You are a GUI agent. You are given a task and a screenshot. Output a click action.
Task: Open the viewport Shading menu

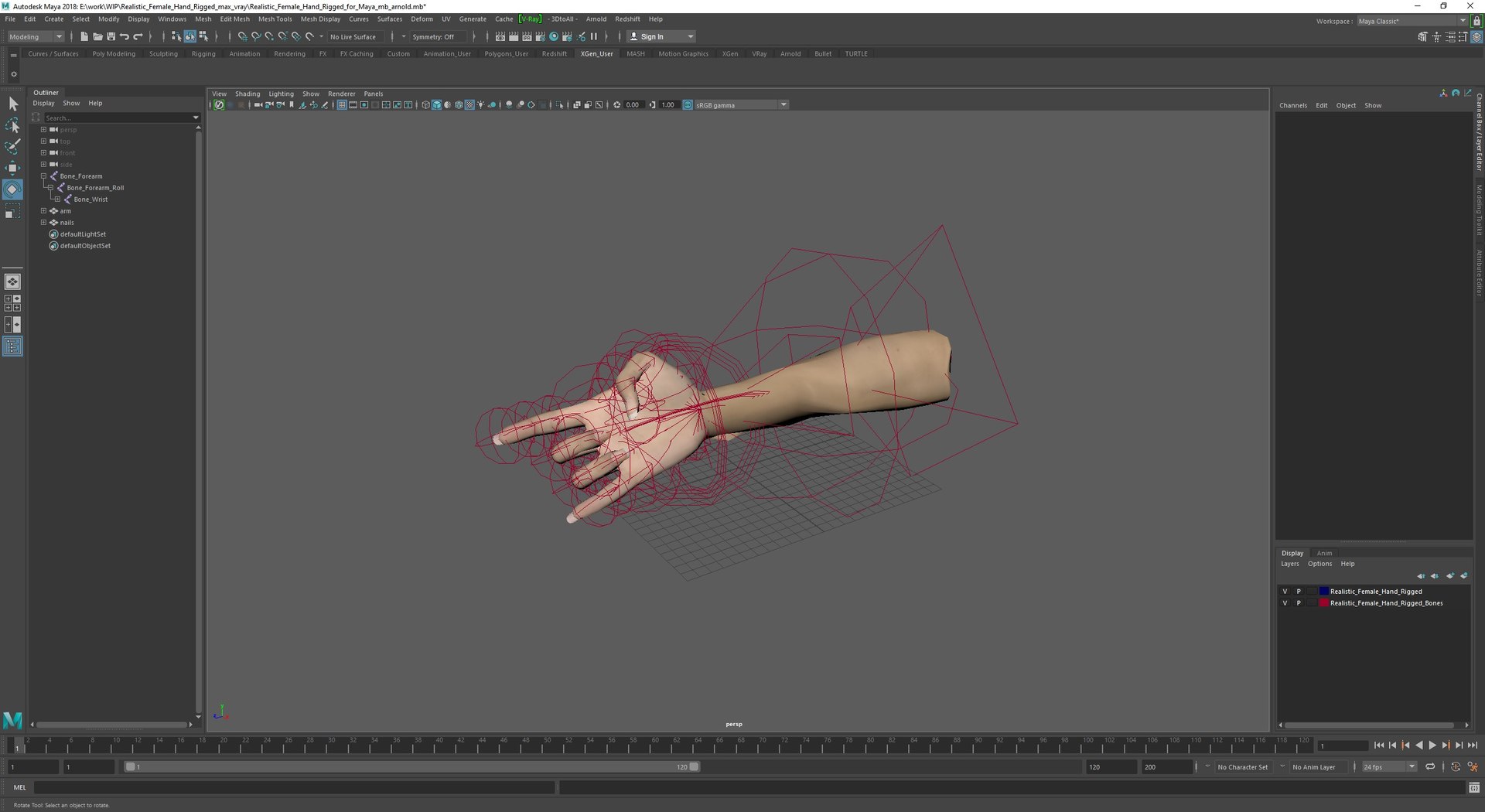point(247,94)
